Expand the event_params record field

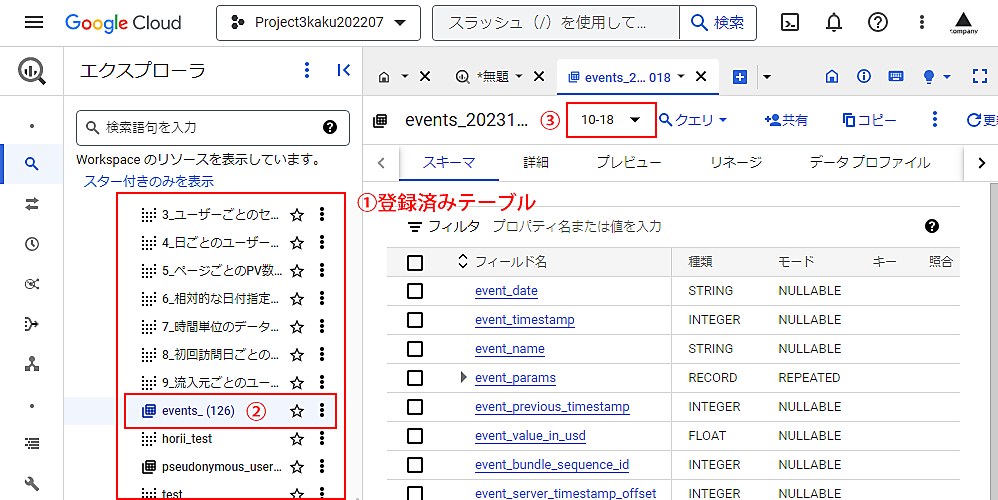pos(462,378)
